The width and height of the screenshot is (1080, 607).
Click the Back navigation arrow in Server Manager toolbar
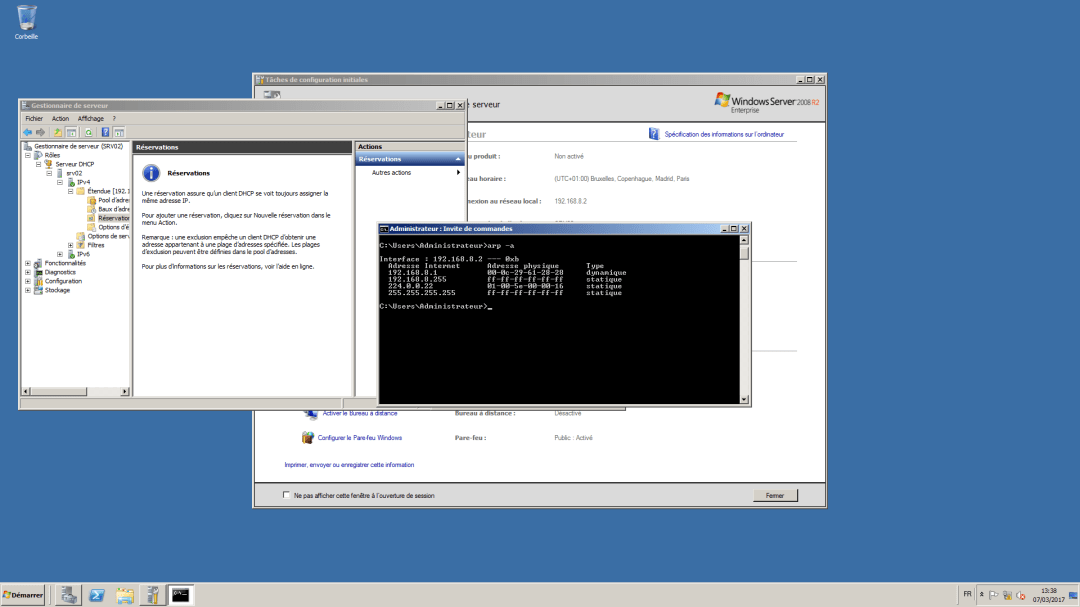point(28,132)
